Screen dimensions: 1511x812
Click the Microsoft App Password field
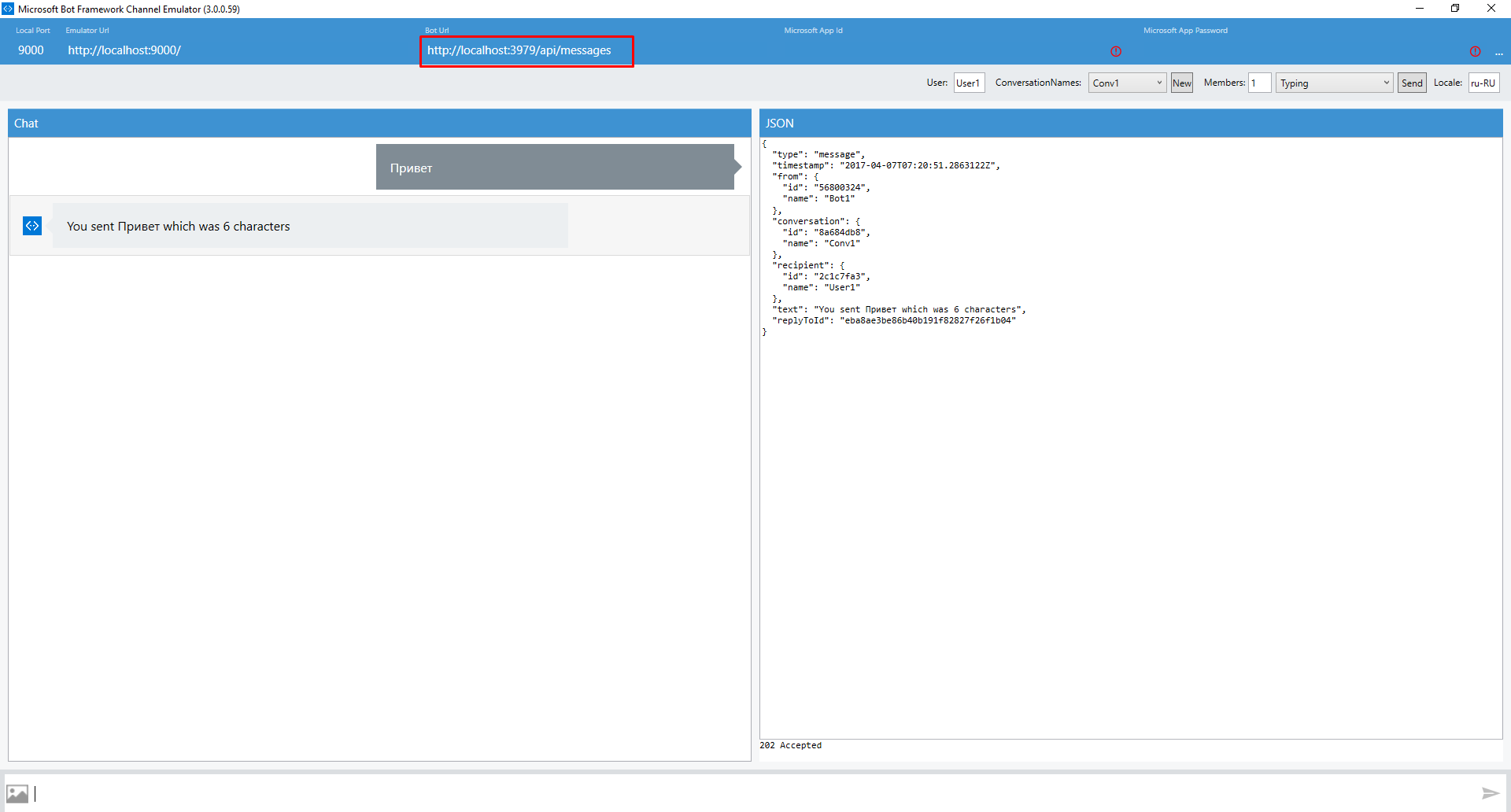pyautogui.click(x=1304, y=50)
